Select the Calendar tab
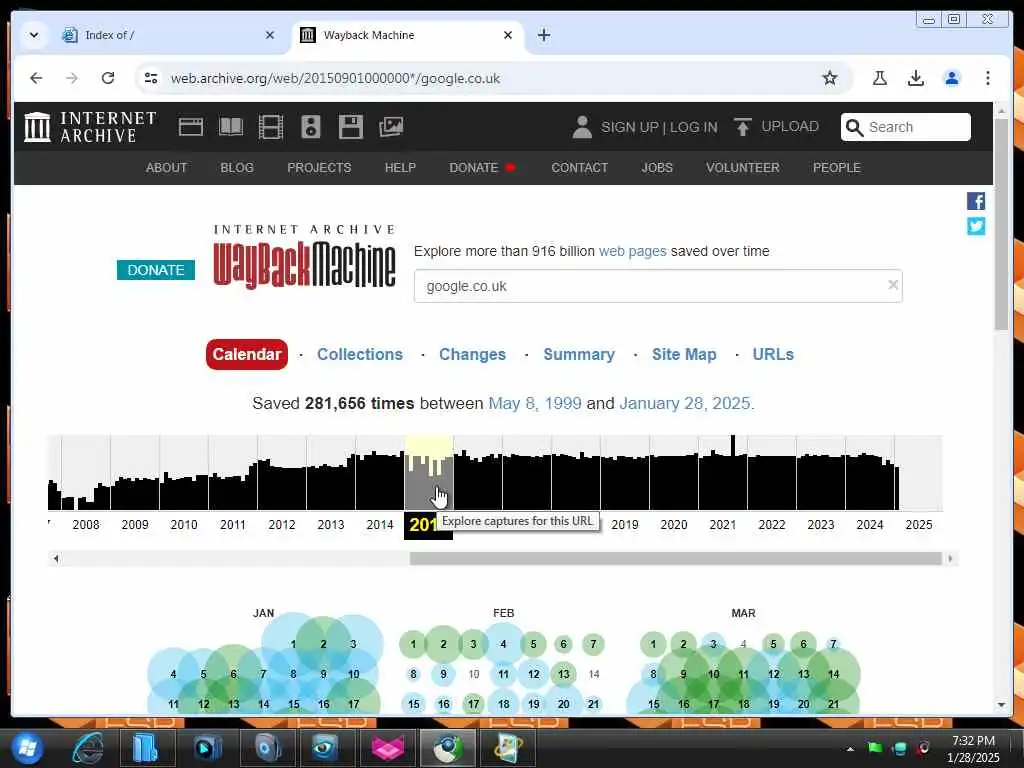The width and height of the screenshot is (1024, 768). coord(247,354)
